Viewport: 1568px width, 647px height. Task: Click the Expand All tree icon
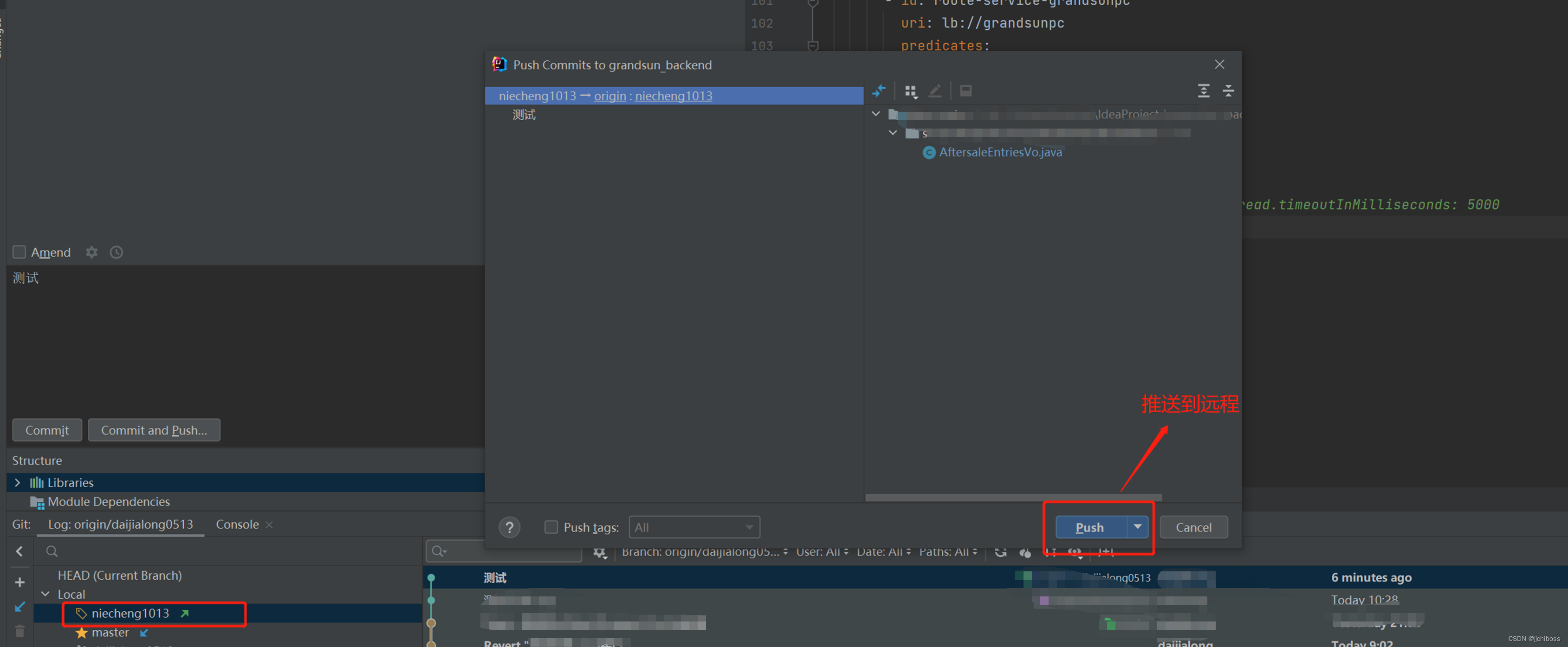click(1204, 91)
